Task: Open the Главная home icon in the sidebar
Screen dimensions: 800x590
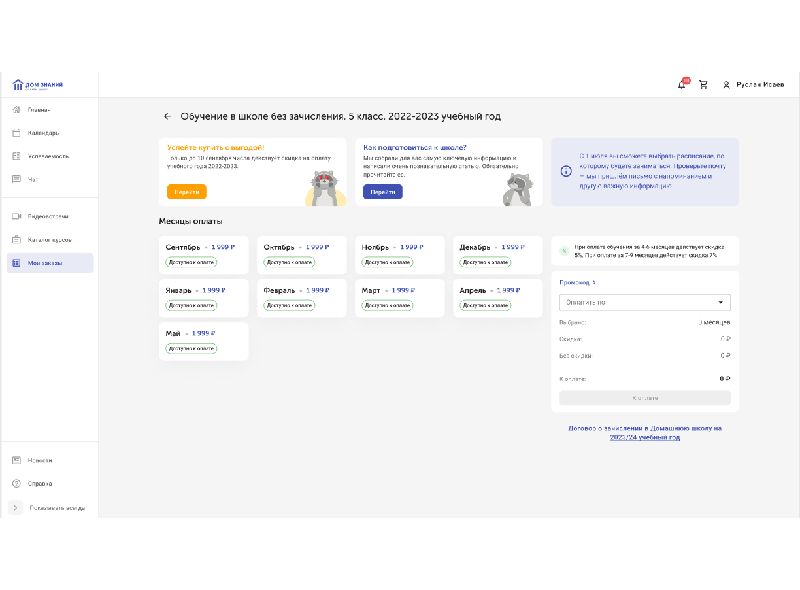Action: point(16,110)
